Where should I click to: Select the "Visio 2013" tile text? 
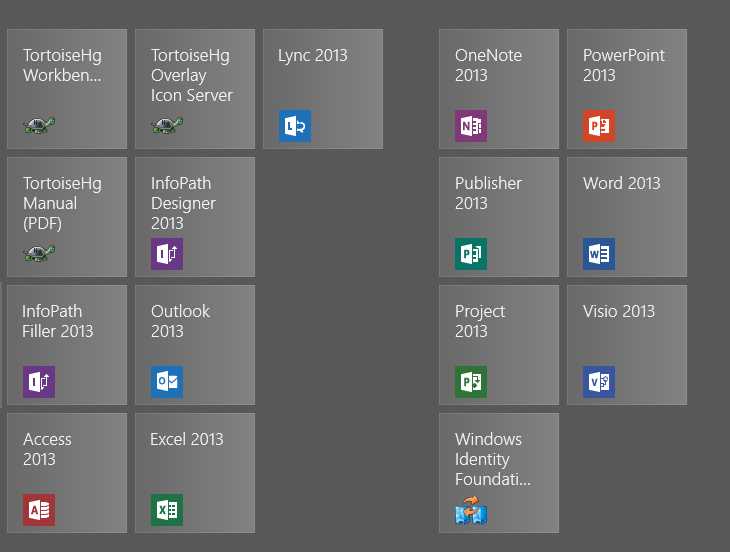[619, 311]
